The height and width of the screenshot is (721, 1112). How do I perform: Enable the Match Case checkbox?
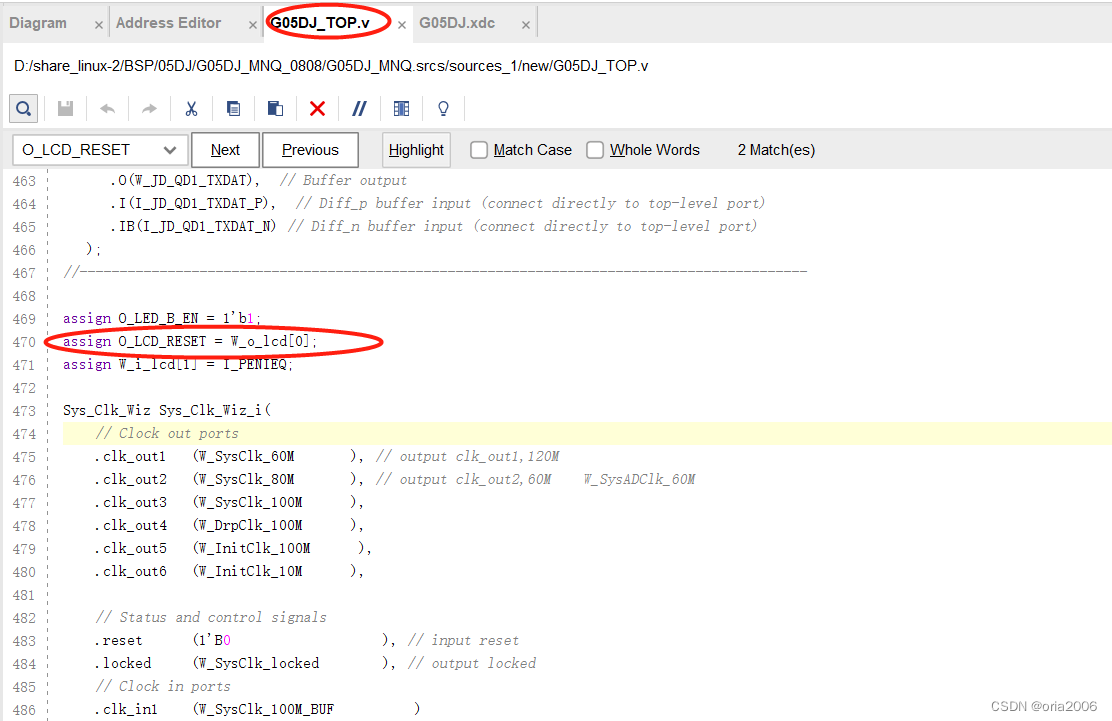478,149
